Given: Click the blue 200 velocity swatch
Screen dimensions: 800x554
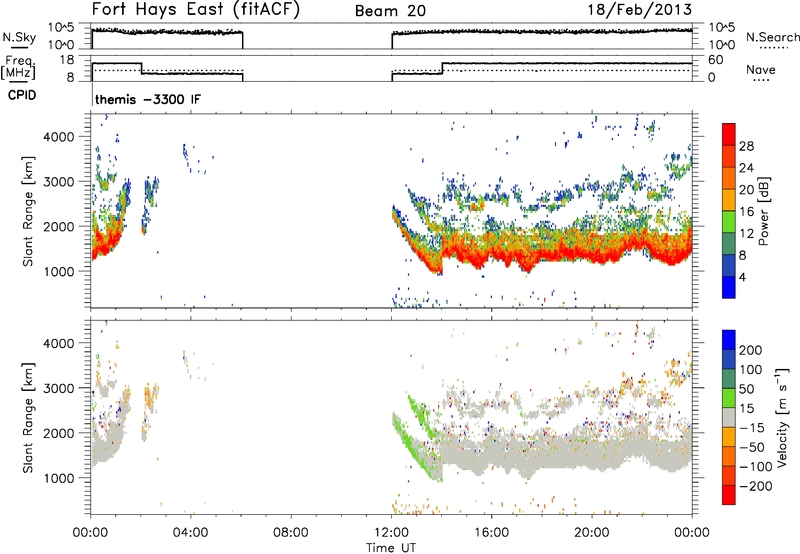Looking at the screenshot, I should tap(729, 340).
